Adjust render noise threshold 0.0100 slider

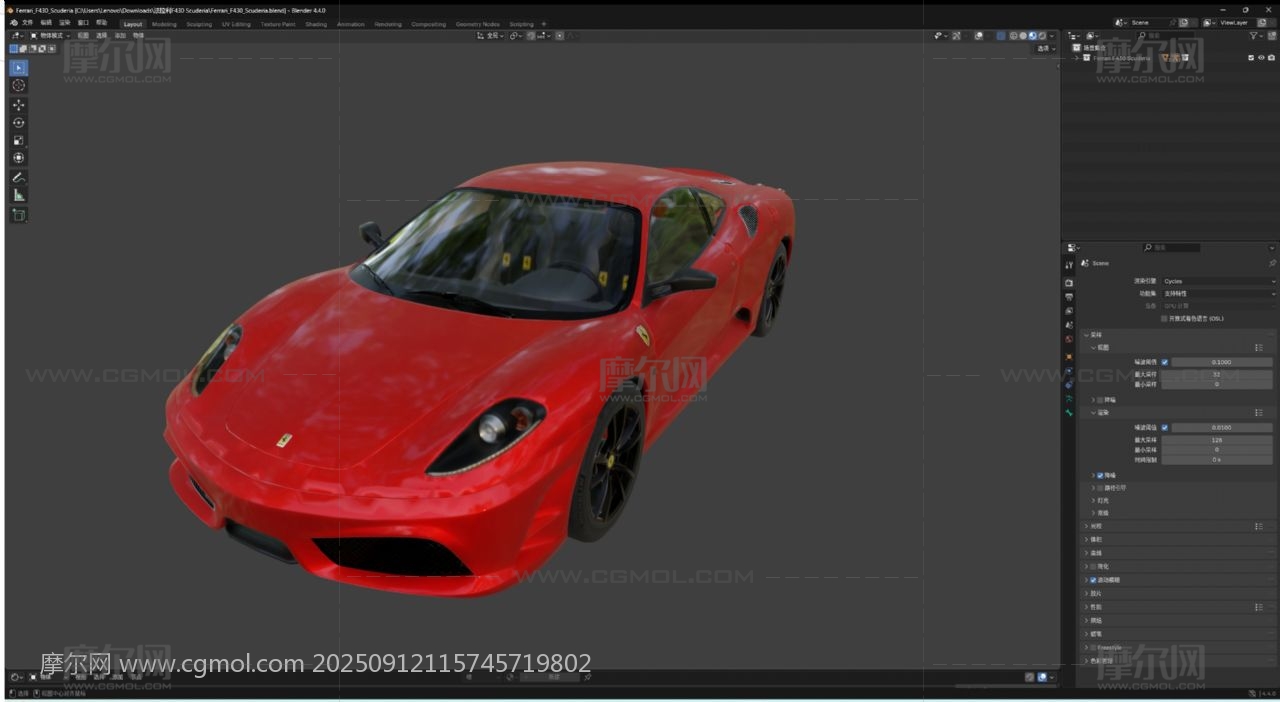coord(1222,427)
